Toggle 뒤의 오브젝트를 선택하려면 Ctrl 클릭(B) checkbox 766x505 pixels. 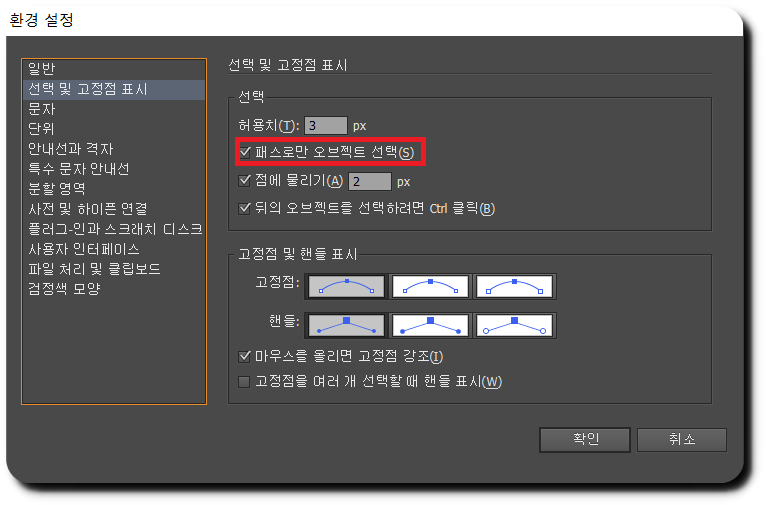(244, 209)
